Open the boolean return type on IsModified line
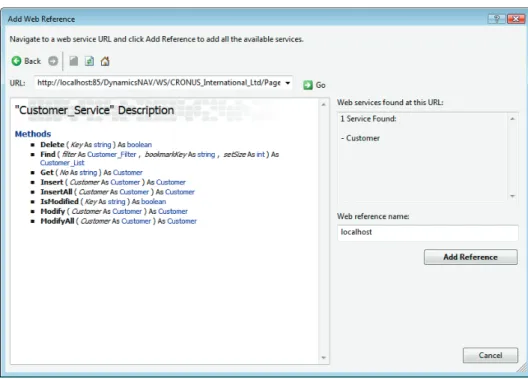Screen dimensions: 528x379 tap(154, 202)
